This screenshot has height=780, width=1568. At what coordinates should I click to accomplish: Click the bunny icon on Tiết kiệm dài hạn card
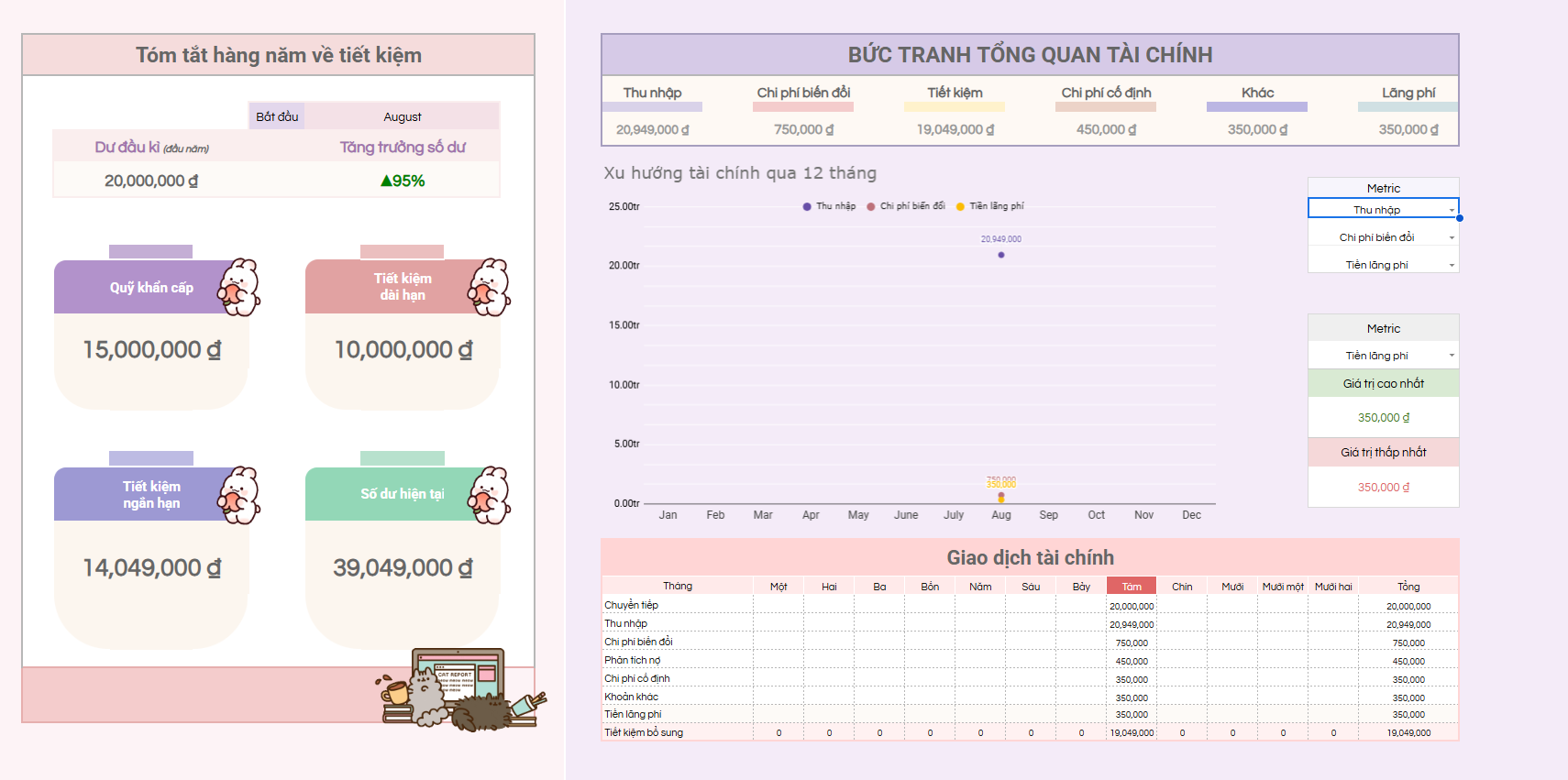(490, 287)
